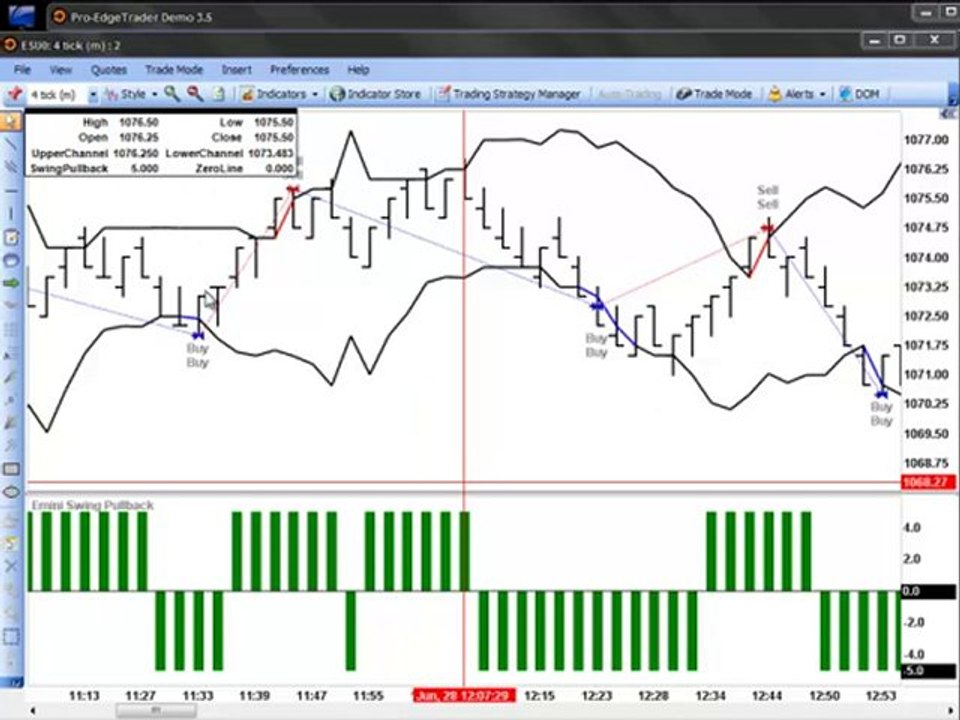Open the Quotes menu
This screenshot has height=720, width=960.
[108, 69]
